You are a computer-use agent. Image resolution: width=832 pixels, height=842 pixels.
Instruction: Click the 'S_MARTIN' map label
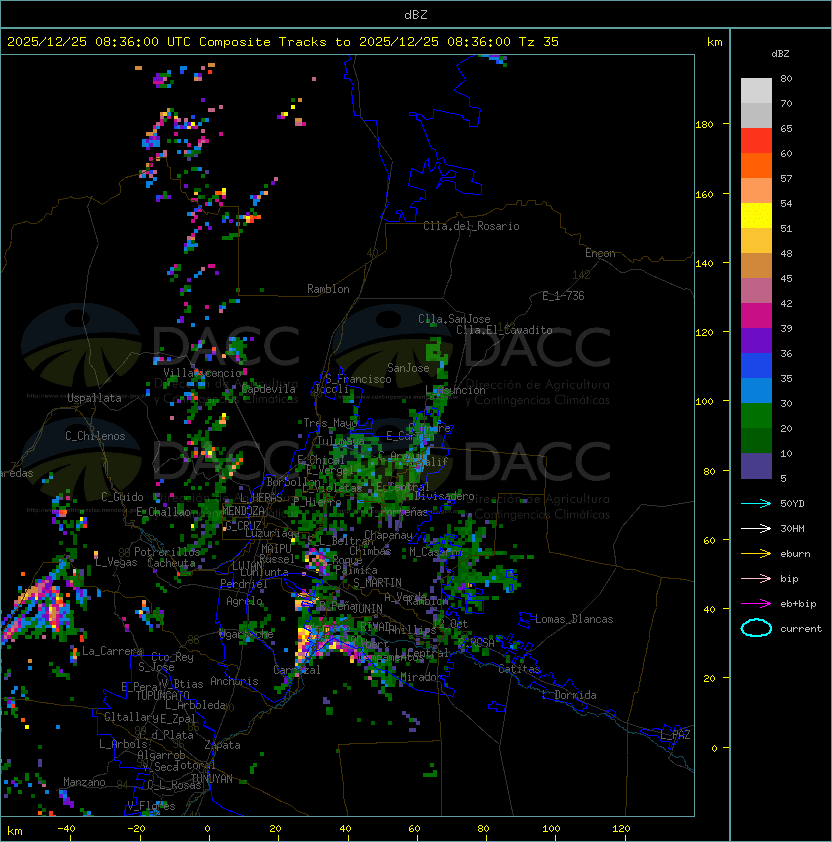point(378,583)
